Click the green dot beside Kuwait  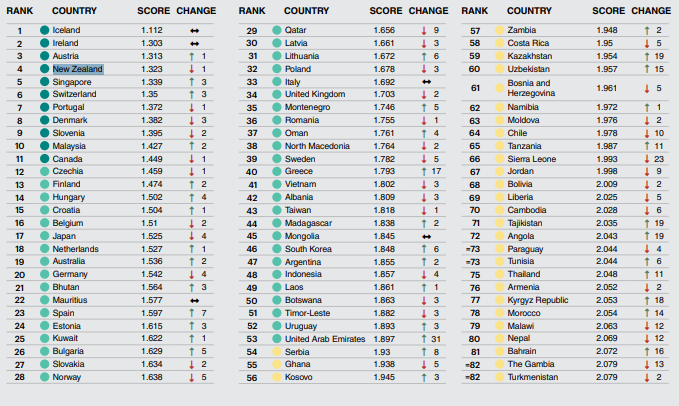pyautogui.click(x=44, y=338)
